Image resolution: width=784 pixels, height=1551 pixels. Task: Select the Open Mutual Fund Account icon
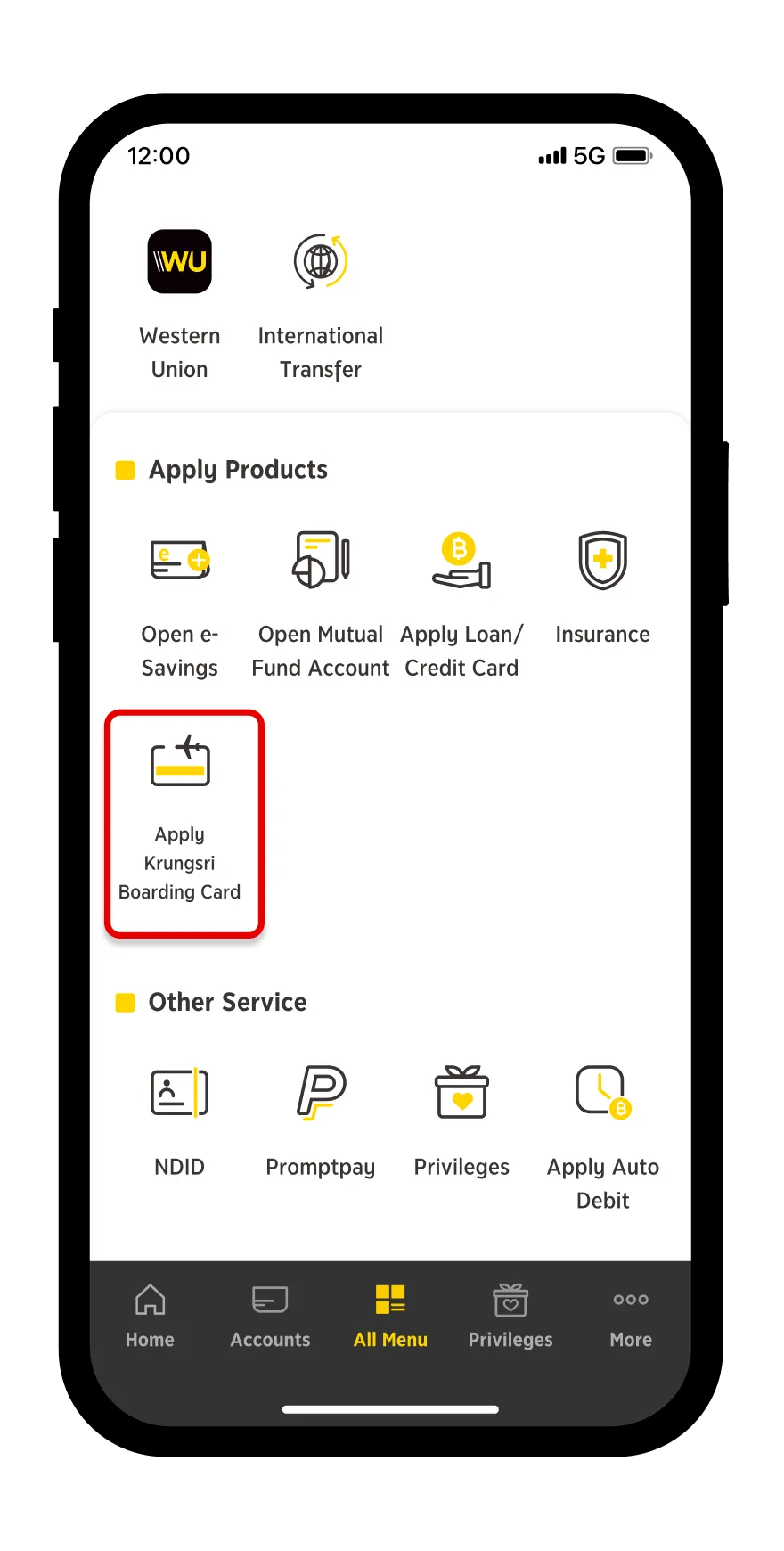(321, 560)
